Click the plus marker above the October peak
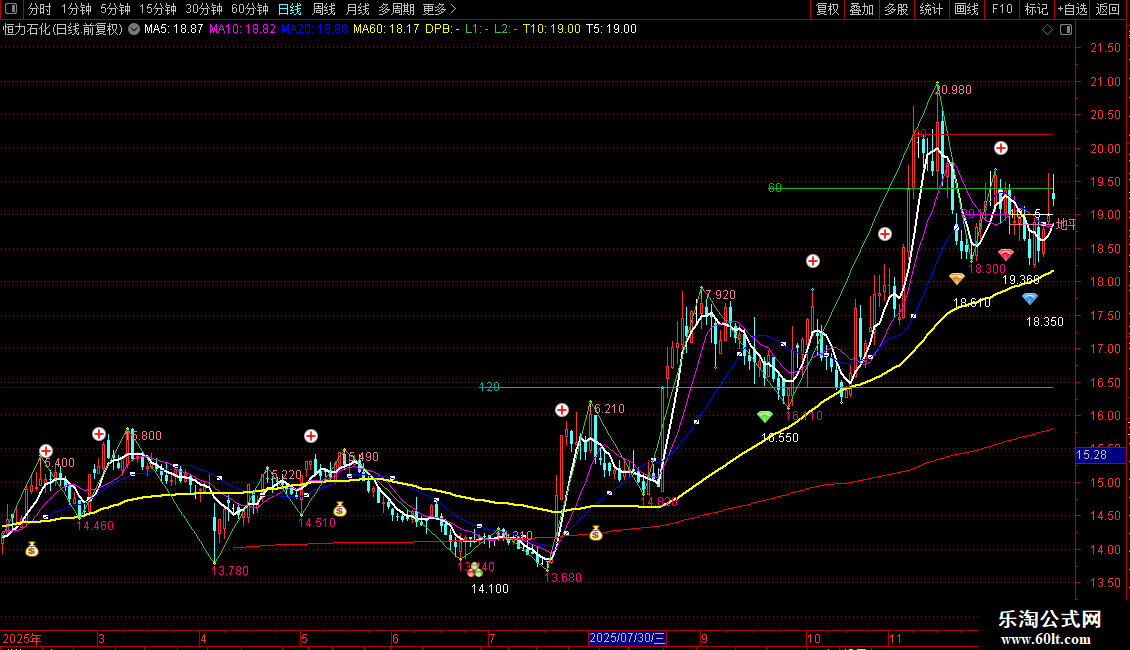The width and height of the screenshot is (1130, 650). (x=813, y=261)
